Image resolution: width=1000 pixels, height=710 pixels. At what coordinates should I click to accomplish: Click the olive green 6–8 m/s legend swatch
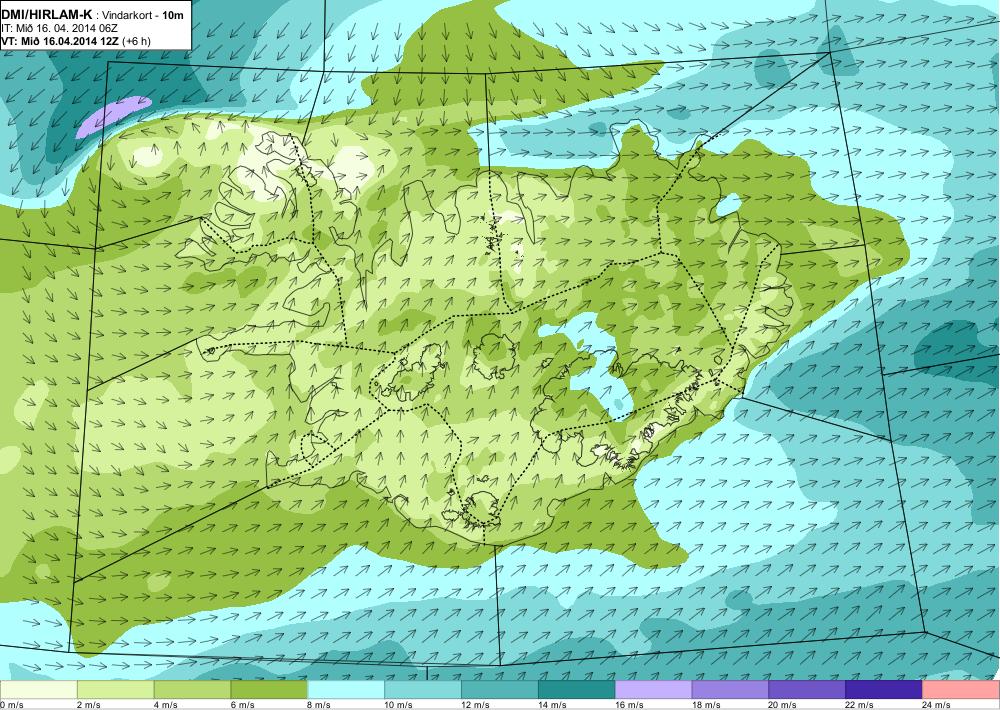[269, 690]
